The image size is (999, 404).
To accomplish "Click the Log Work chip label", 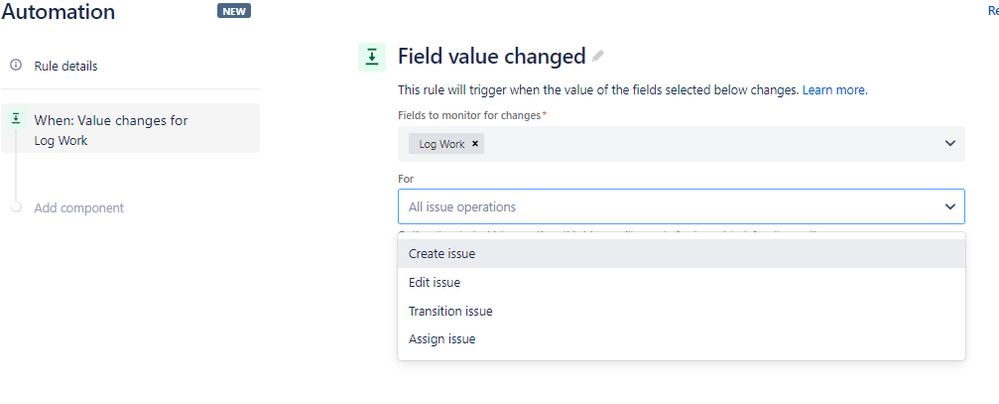I will pyautogui.click(x=441, y=144).
